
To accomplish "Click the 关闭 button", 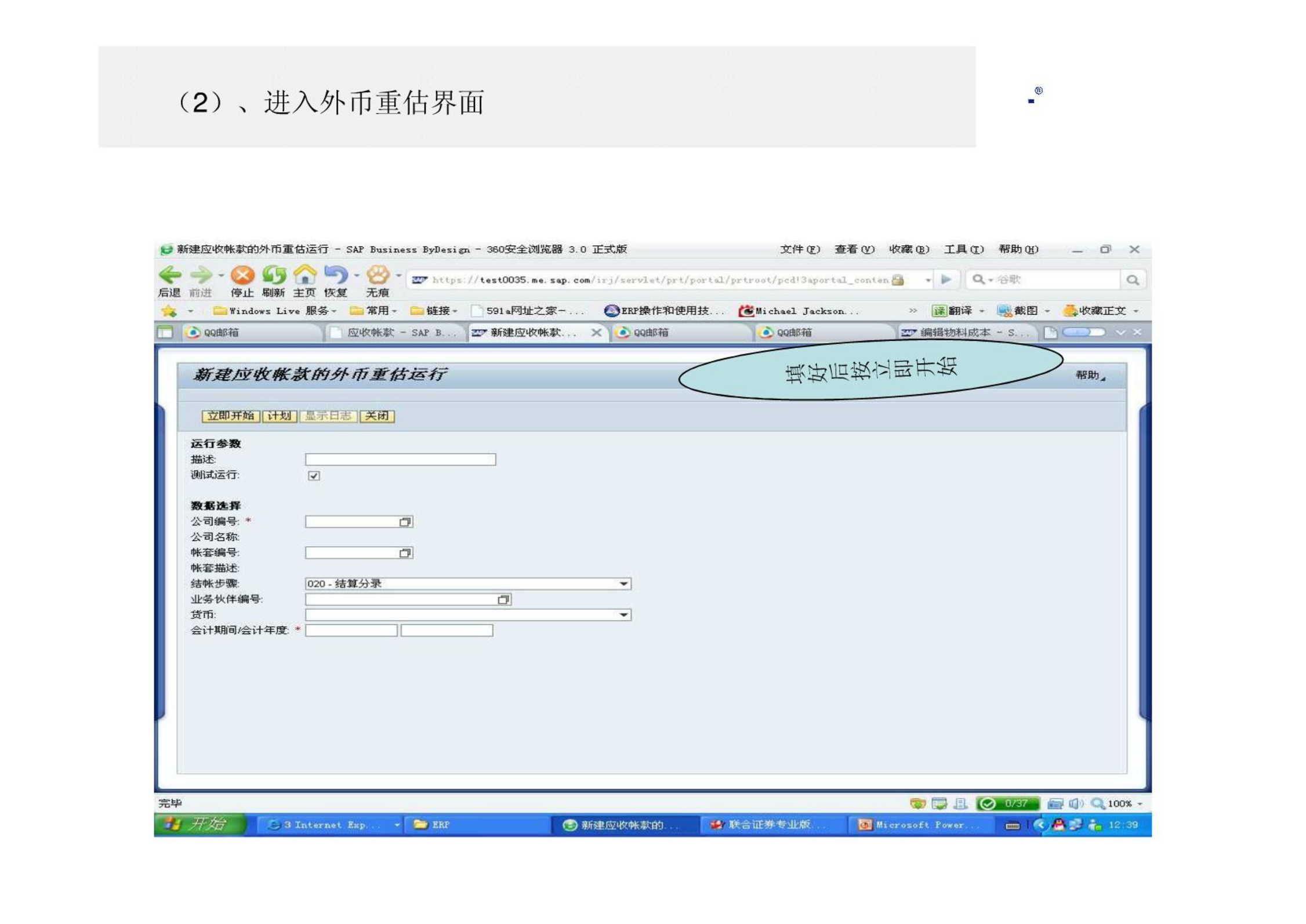I will click(377, 416).
